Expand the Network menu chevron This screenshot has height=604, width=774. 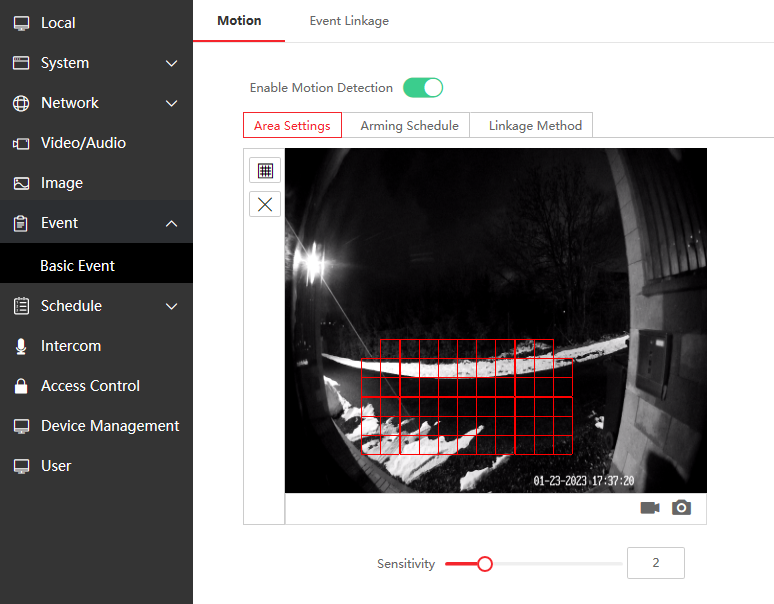(x=171, y=103)
